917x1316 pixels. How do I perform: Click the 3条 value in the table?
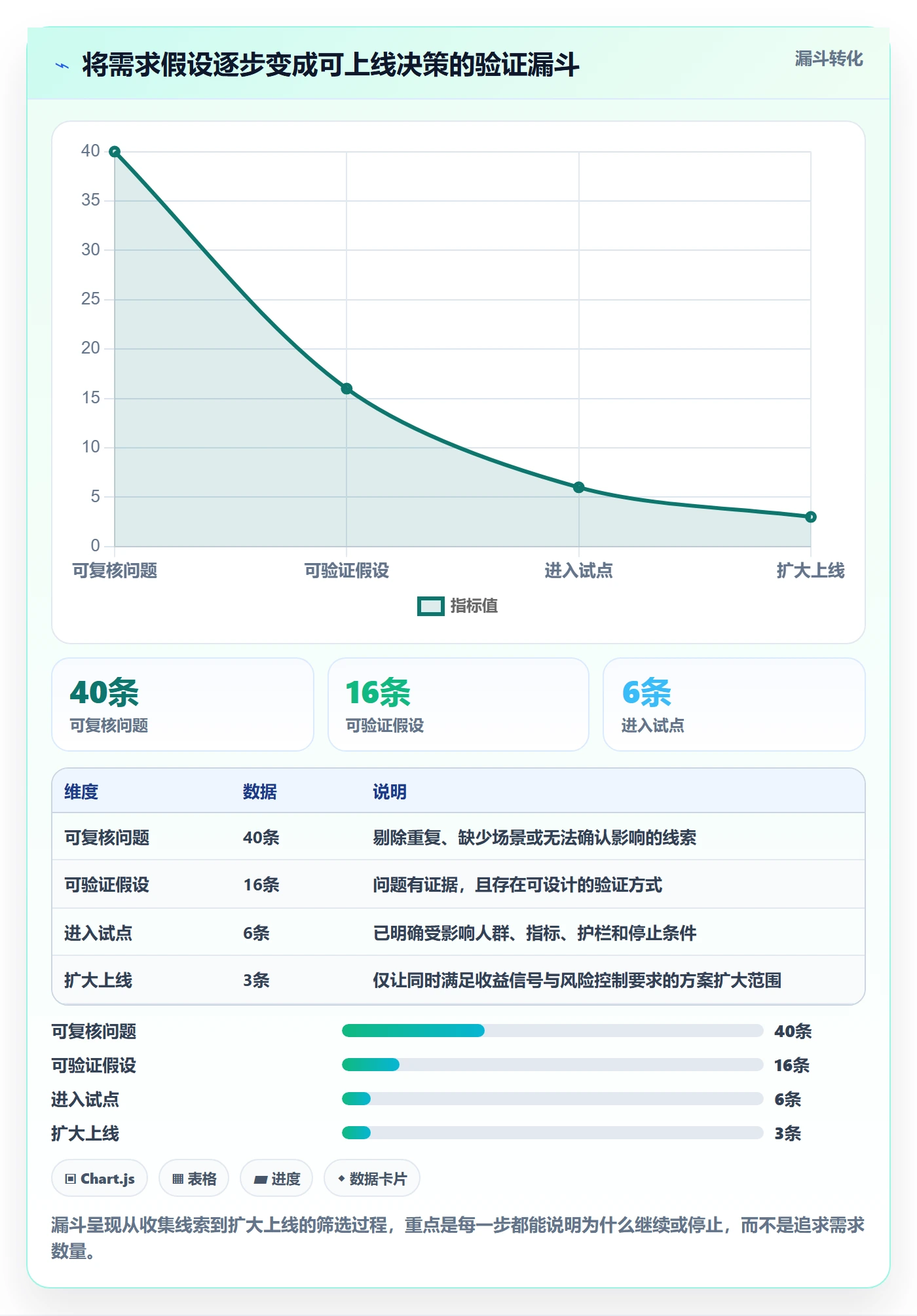[x=256, y=981]
